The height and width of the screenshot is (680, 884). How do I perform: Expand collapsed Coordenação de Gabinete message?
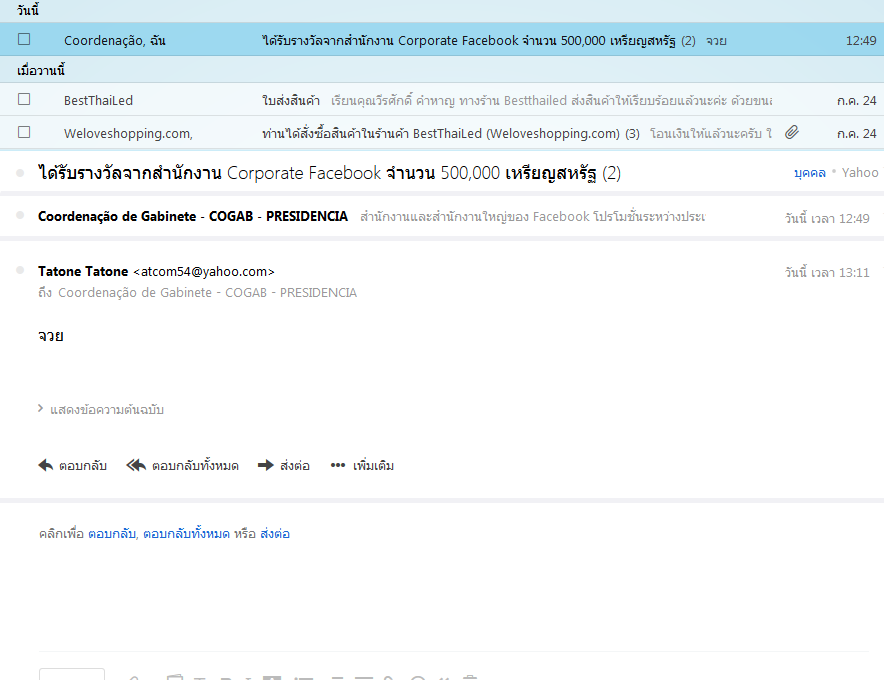(x=442, y=217)
